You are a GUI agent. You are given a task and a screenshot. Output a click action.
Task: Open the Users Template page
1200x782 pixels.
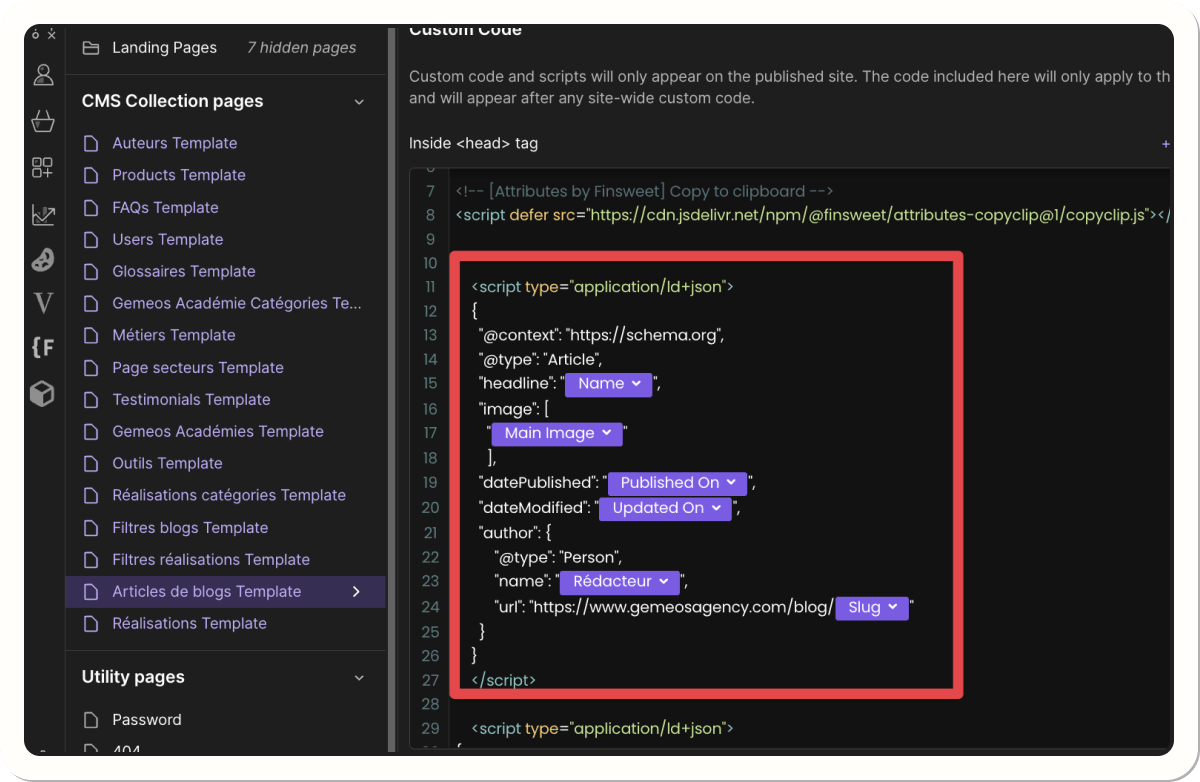(x=168, y=239)
